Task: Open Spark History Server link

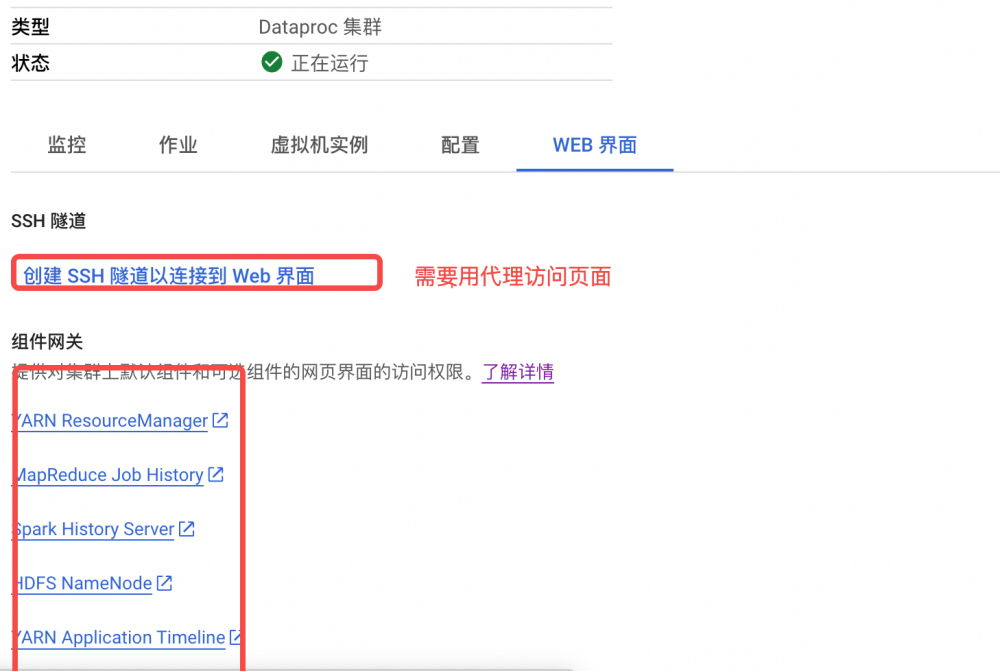Action: (x=93, y=529)
